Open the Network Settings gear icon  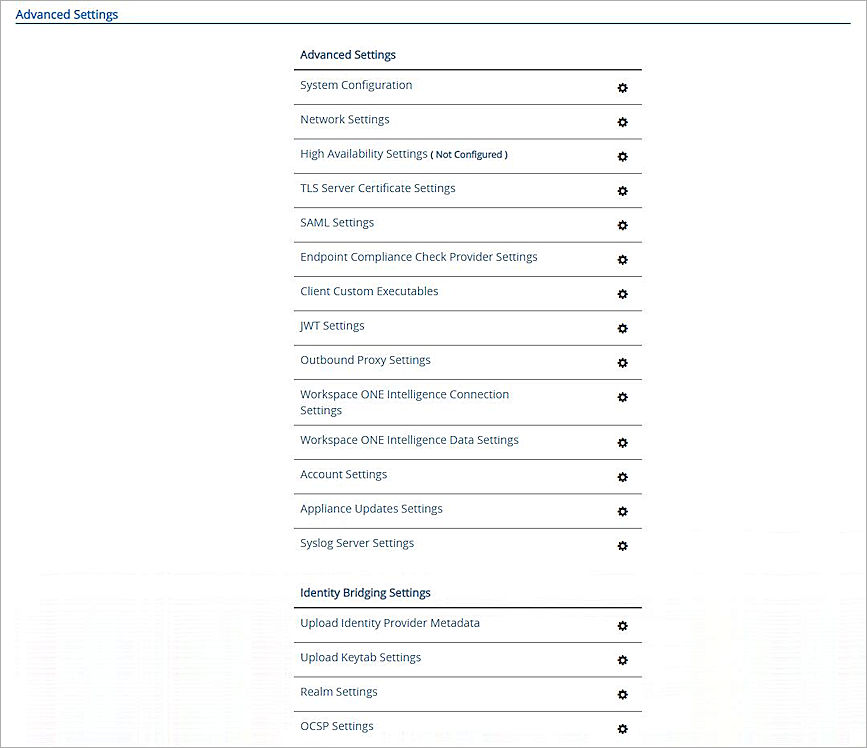tap(622, 122)
